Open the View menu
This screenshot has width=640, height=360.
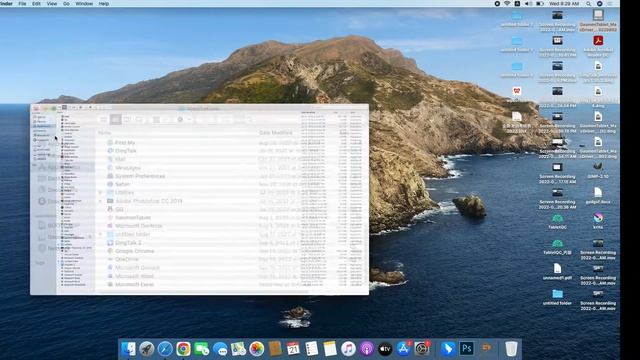pos(52,4)
